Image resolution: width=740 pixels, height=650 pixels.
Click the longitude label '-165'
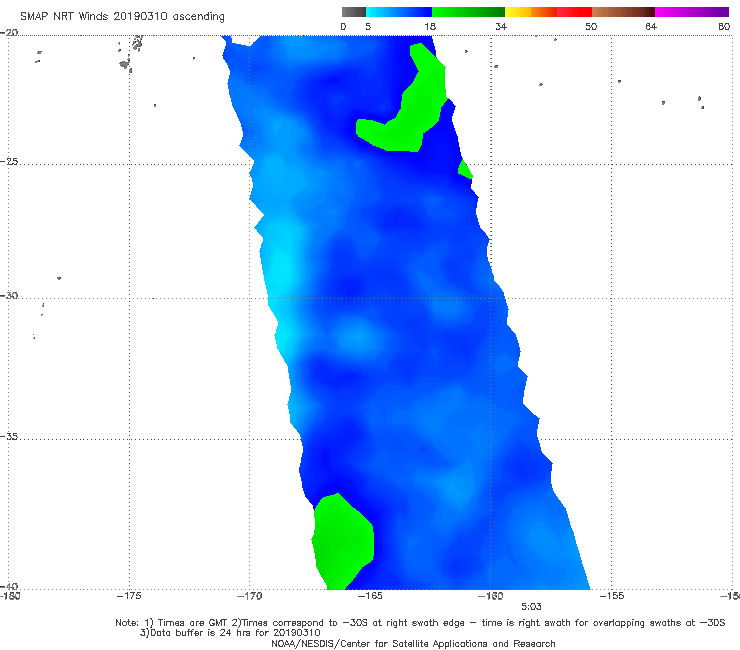370,596
